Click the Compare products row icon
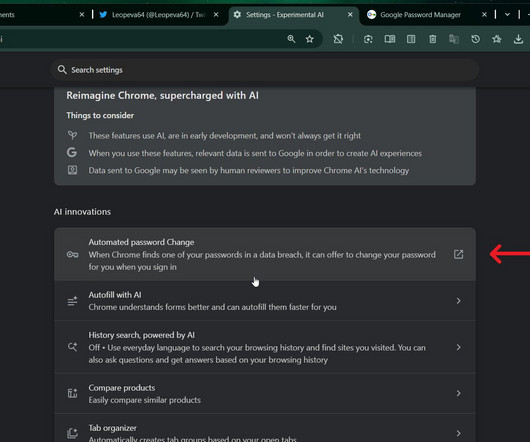Viewport: 530px width, 442px height. point(72,393)
